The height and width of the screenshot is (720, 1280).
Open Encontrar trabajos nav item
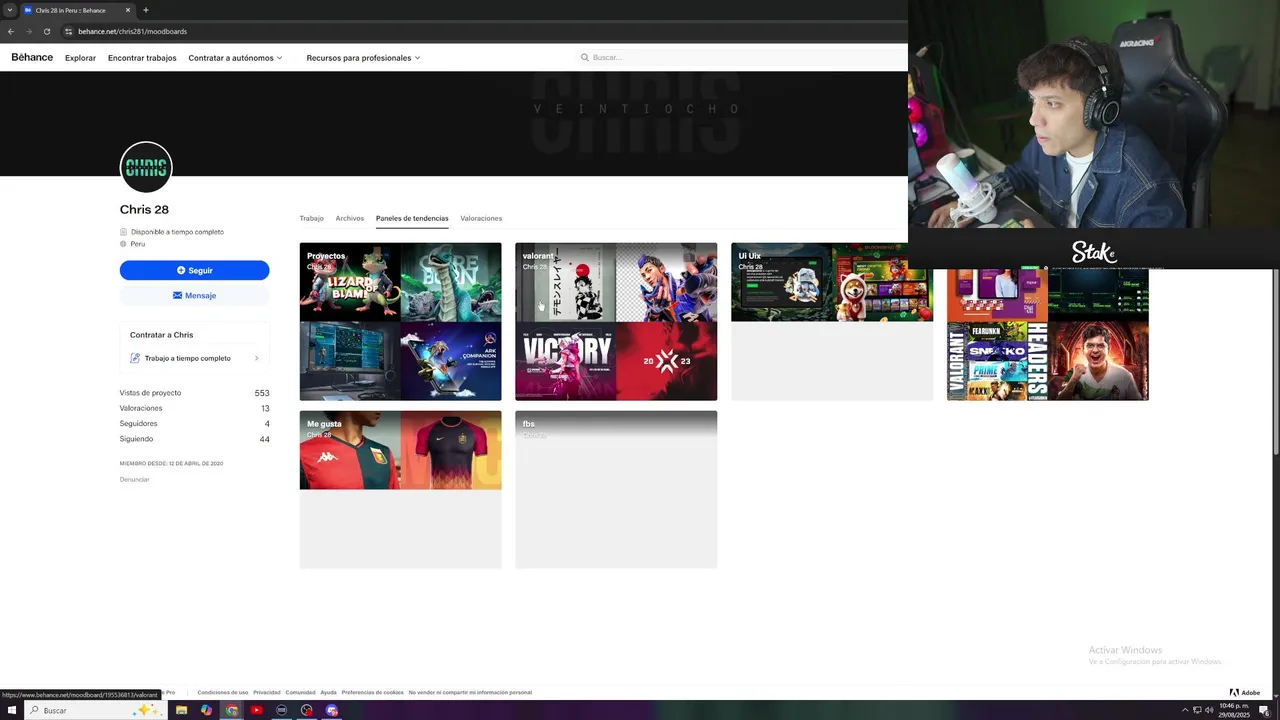[142, 58]
